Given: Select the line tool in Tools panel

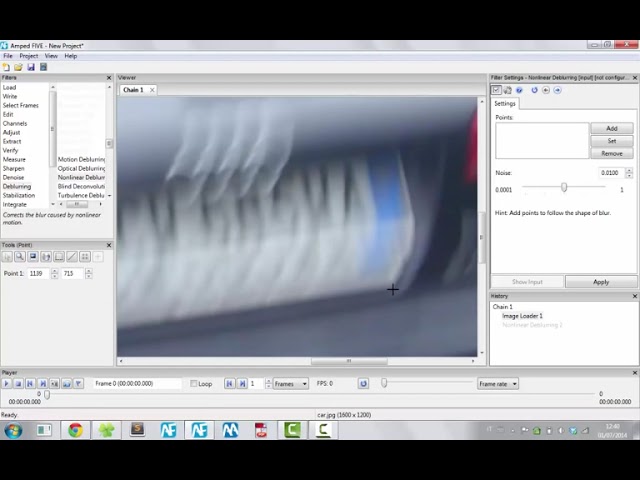Looking at the screenshot, I should (x=71, y=257).
